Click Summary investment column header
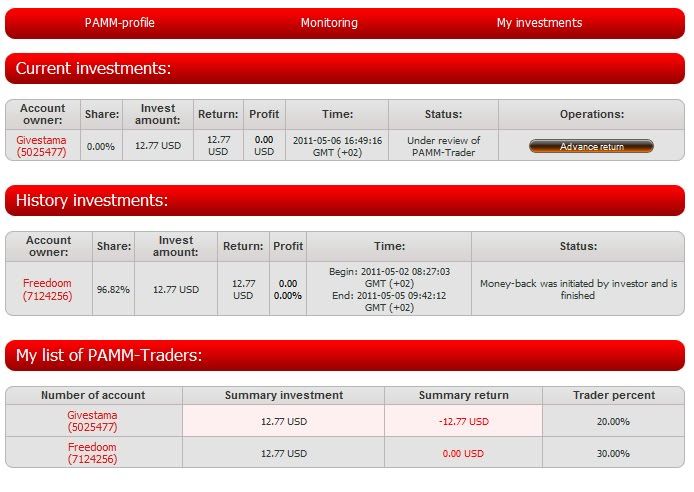The image size is (694, 492). point(284,395)
